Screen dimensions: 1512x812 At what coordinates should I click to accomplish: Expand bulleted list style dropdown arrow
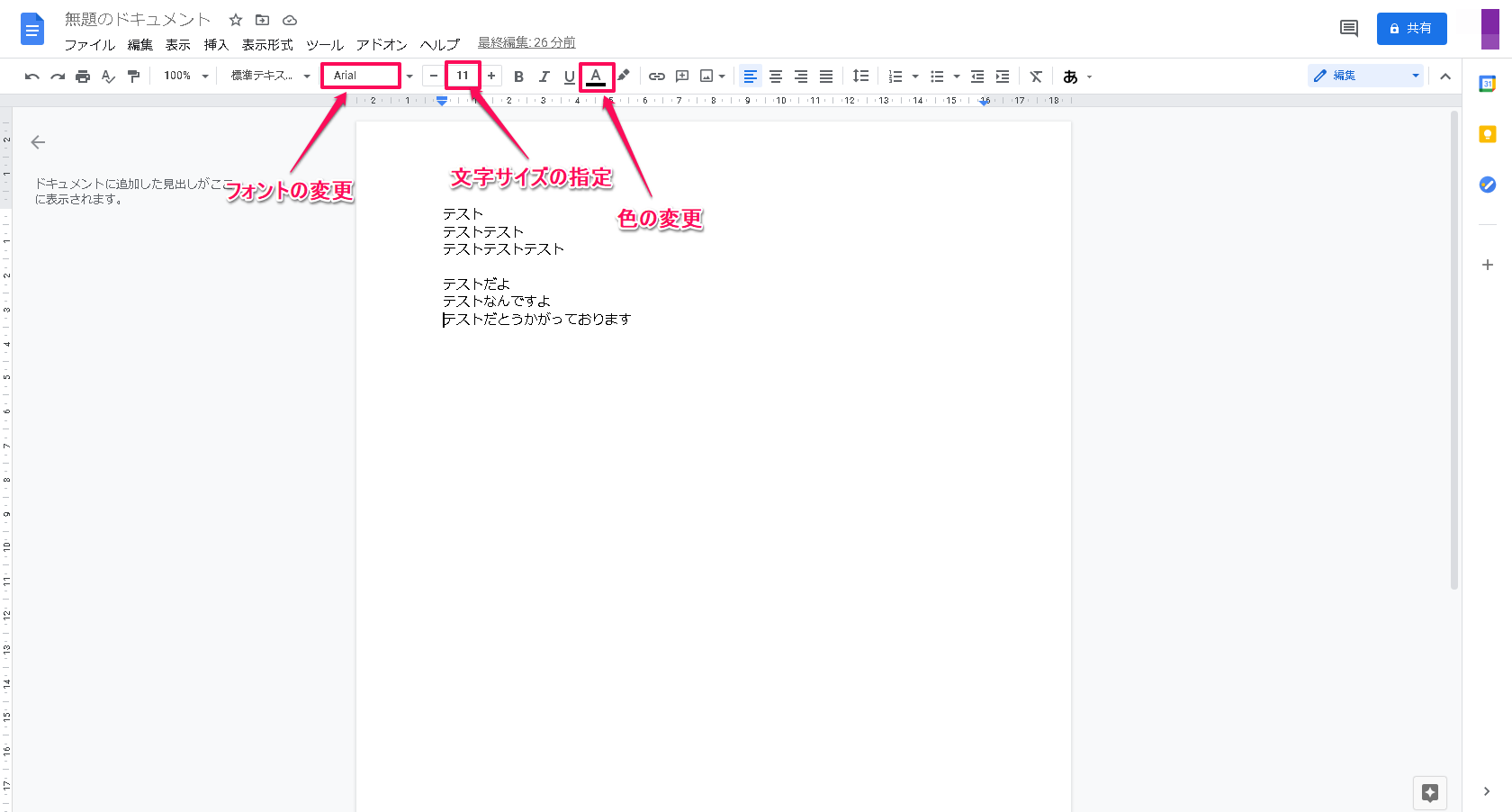957,77
